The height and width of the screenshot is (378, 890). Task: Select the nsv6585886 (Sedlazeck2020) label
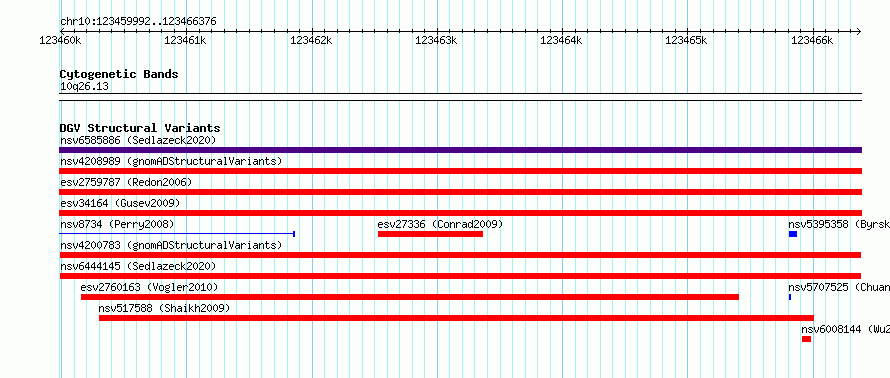point(138,140)
